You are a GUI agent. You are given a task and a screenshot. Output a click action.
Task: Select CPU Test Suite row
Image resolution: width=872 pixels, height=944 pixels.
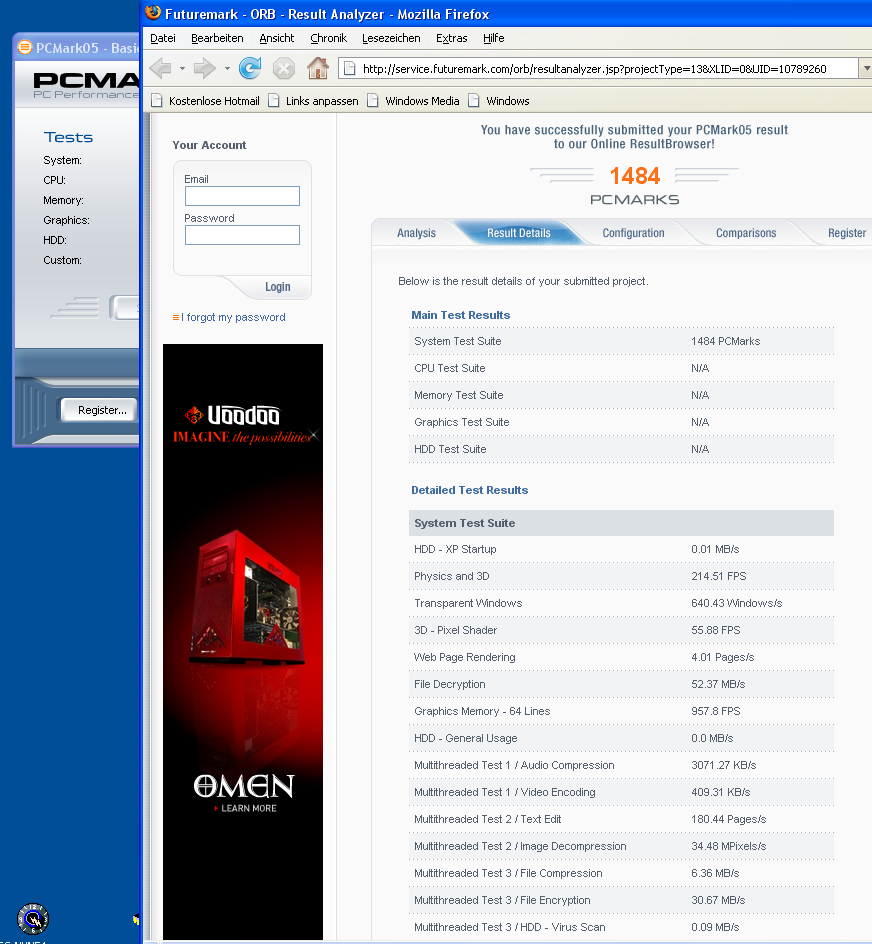pyautogui.click(x=621, y=368)
